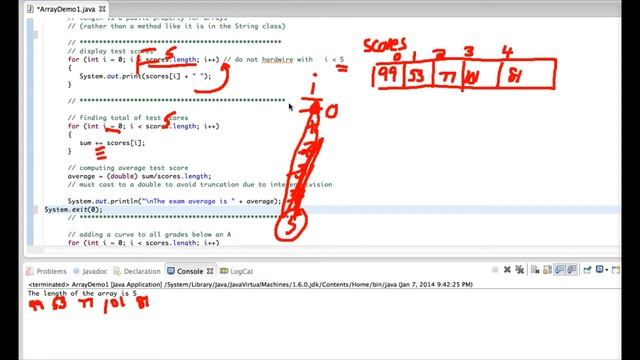The width and height of the screenshot is (640, 360).
Task: Click the LogCat tab icon
Action: coord(224,271)
